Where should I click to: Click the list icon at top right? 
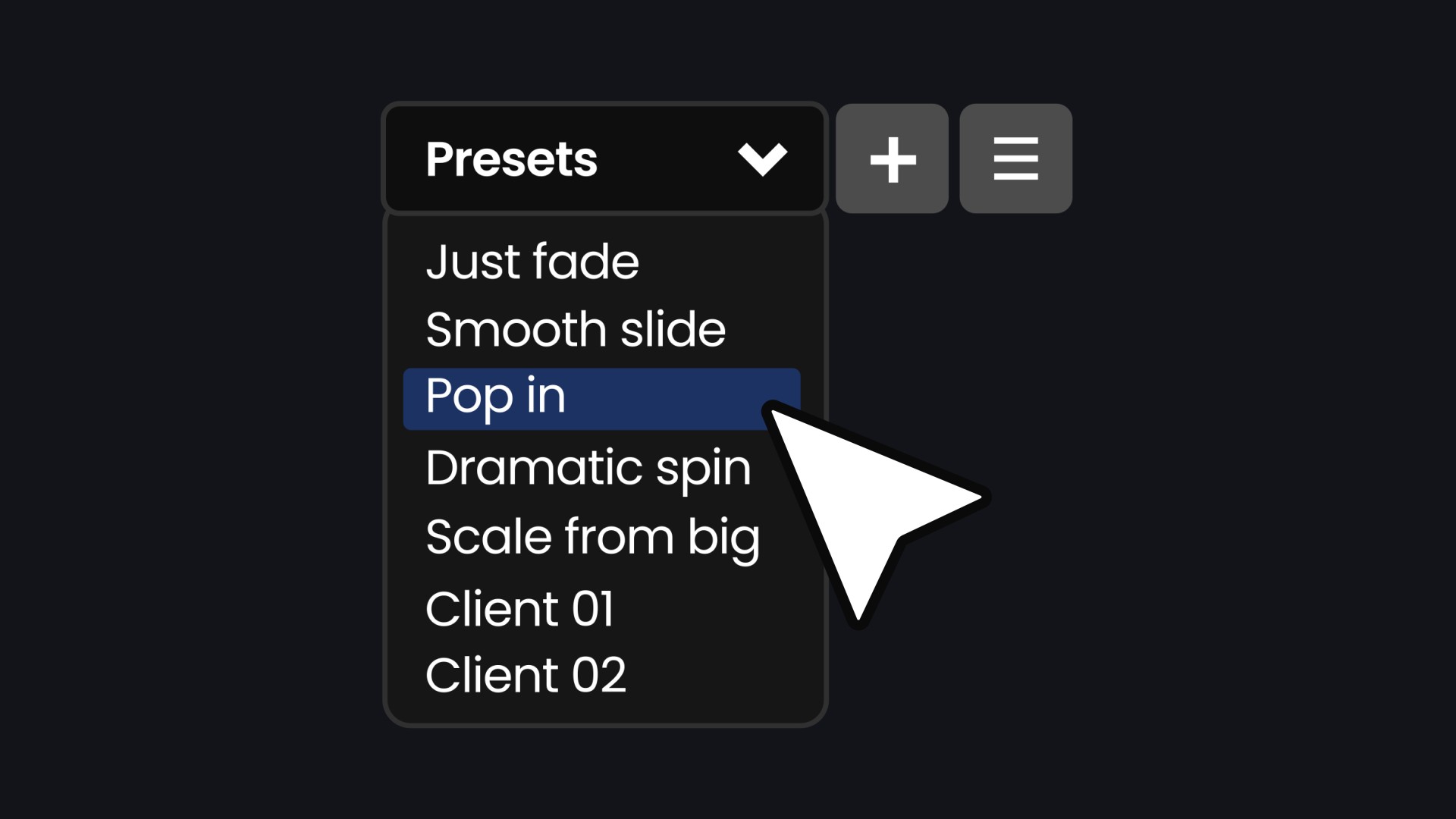(1015, 157)
